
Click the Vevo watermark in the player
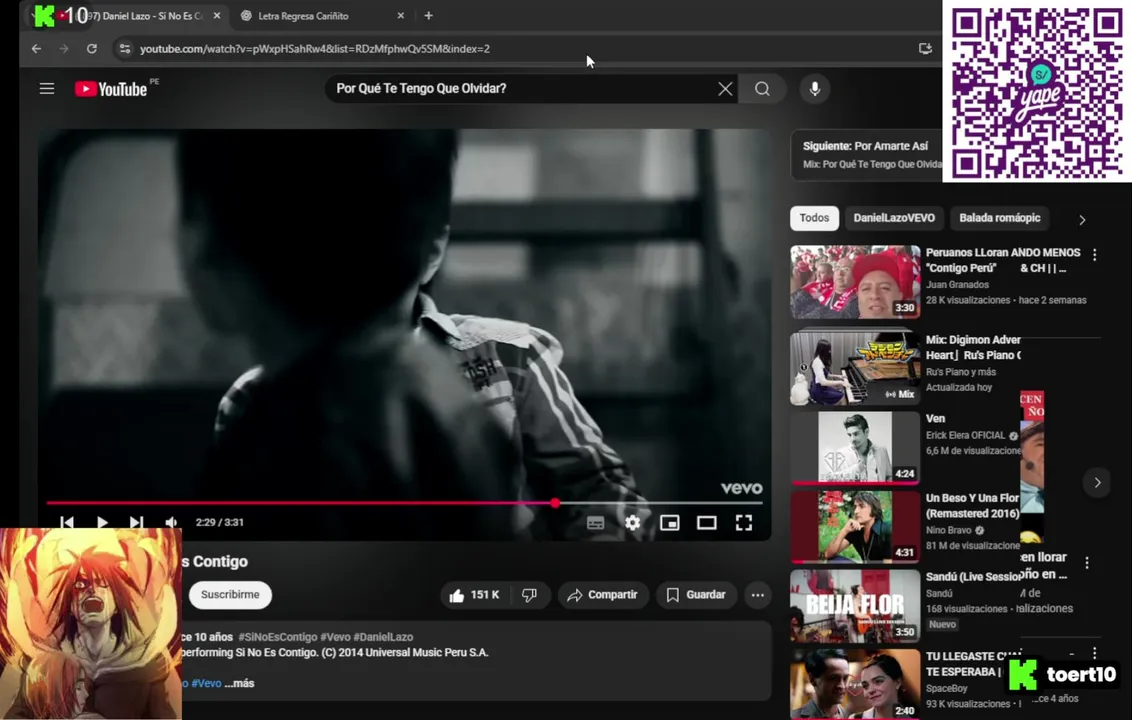pos(741,488)
